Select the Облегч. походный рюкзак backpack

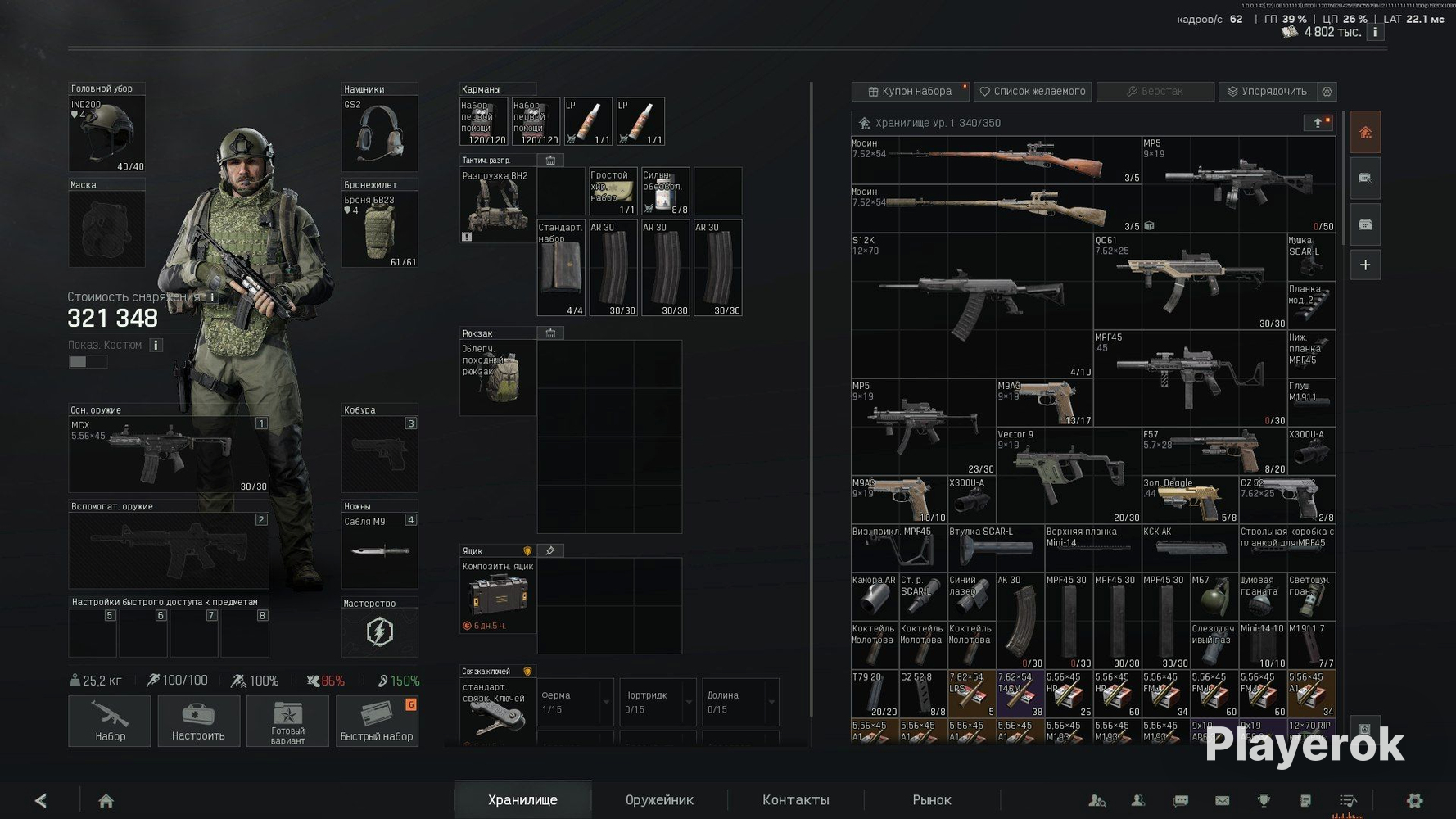(498, 378)
